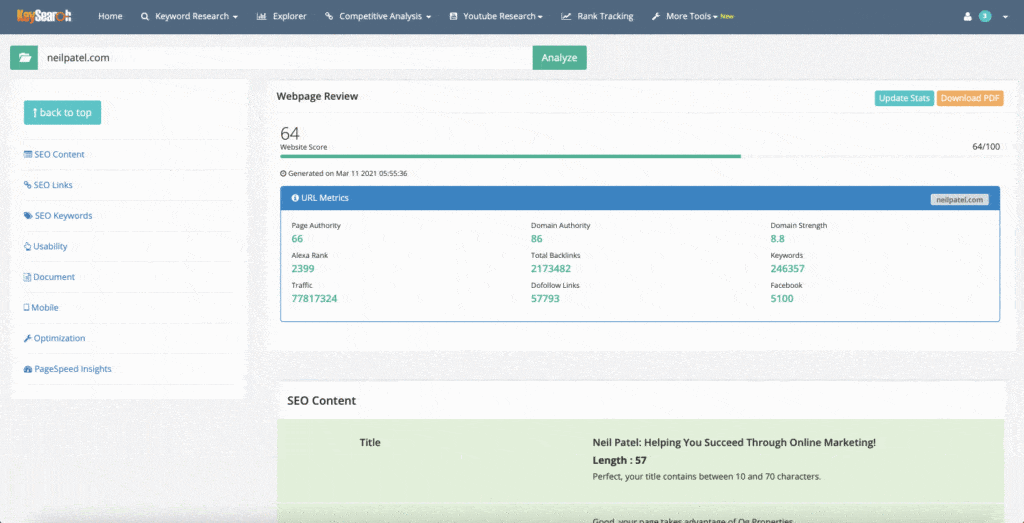Click the SEO Keywords tag icon
Screen dimensions: 1024x523
(28, 215)
